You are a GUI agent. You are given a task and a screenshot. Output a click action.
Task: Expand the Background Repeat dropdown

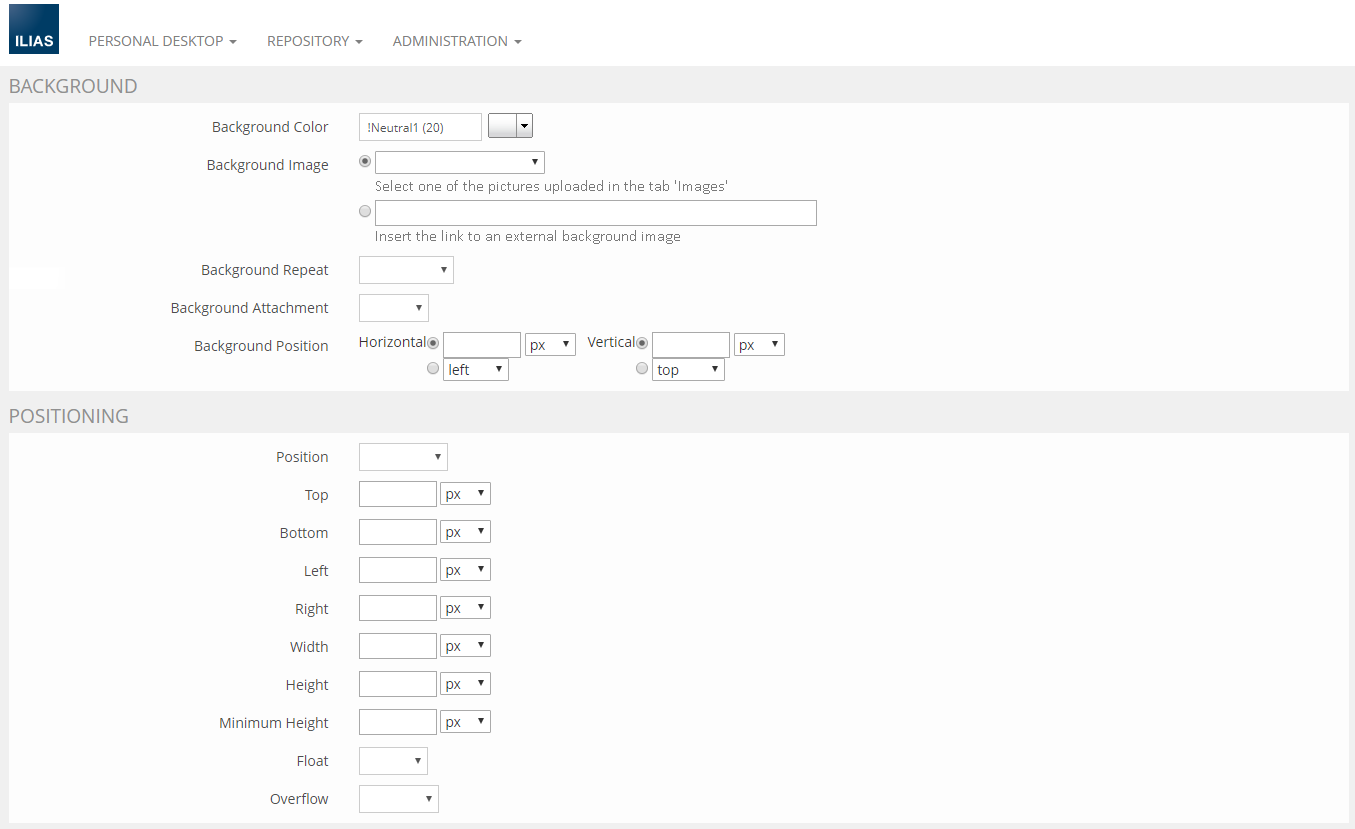406,270
